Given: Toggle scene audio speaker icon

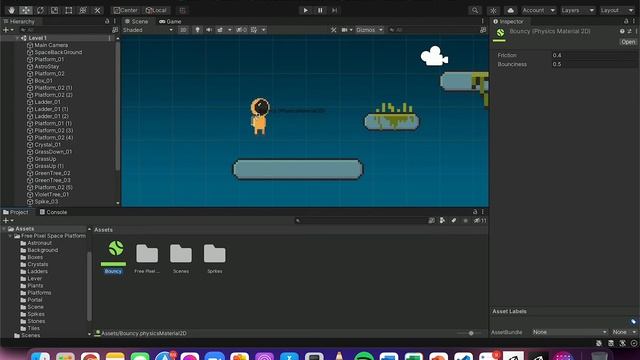Looking at the screenshot, I should point(209,30).
